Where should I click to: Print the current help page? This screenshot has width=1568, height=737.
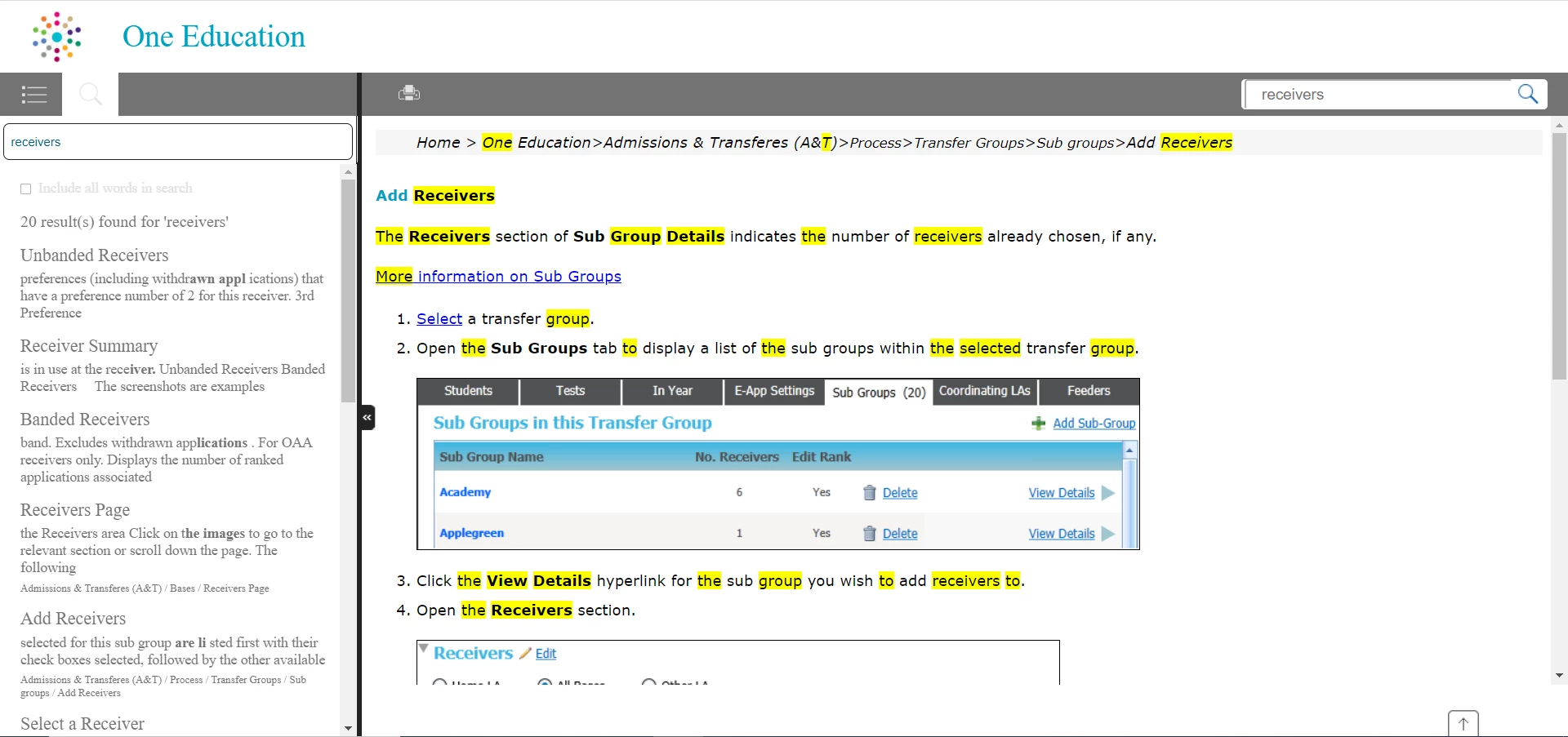tap(409, 93)
